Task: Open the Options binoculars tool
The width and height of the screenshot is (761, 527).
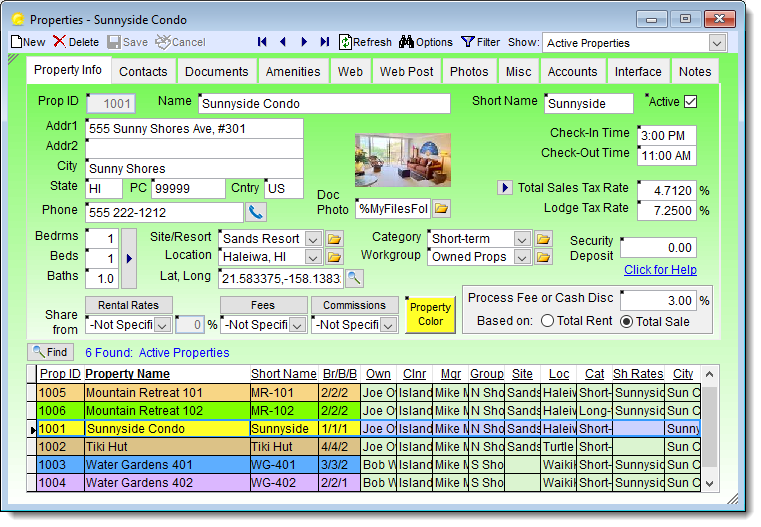Action: (426, 42)
